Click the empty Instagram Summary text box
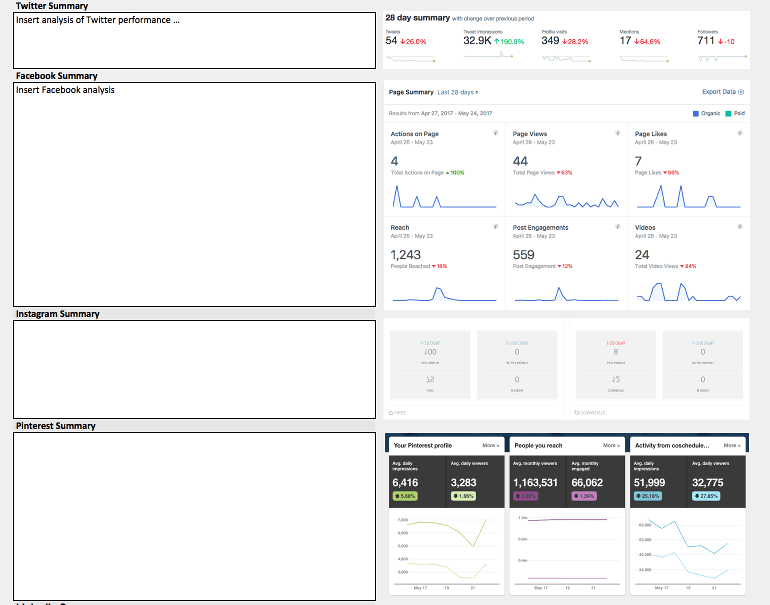 click(x=194, y=369)
